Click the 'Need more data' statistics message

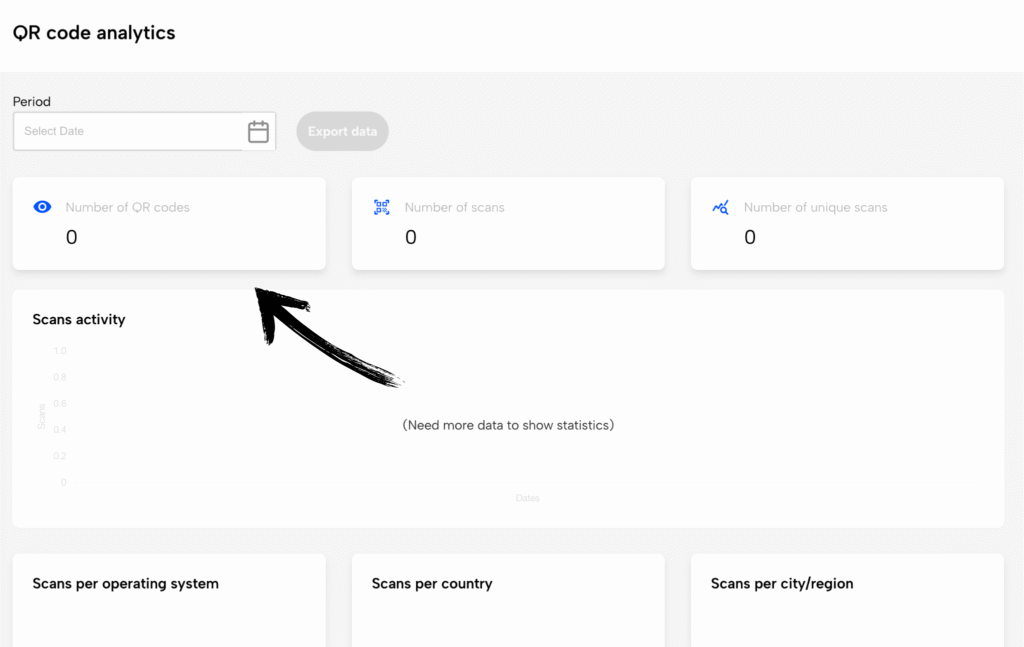point(508,424)
